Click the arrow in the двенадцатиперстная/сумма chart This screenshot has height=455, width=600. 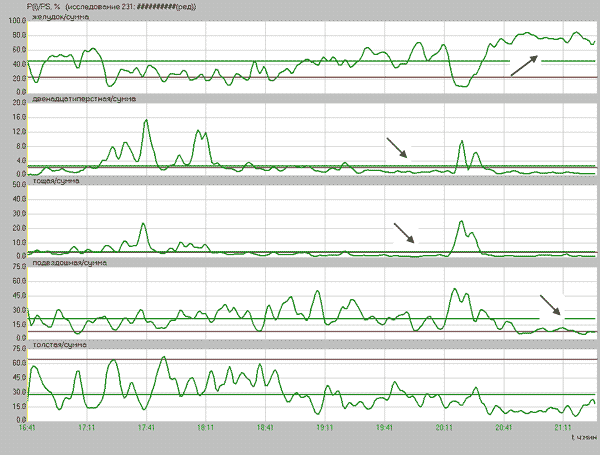coord(397,148)
